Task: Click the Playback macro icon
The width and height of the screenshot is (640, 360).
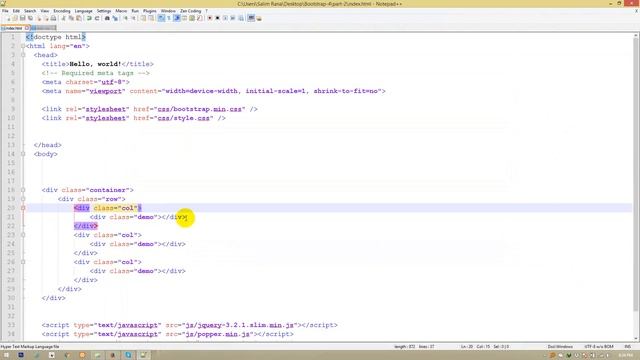Action: coord(225,18)
